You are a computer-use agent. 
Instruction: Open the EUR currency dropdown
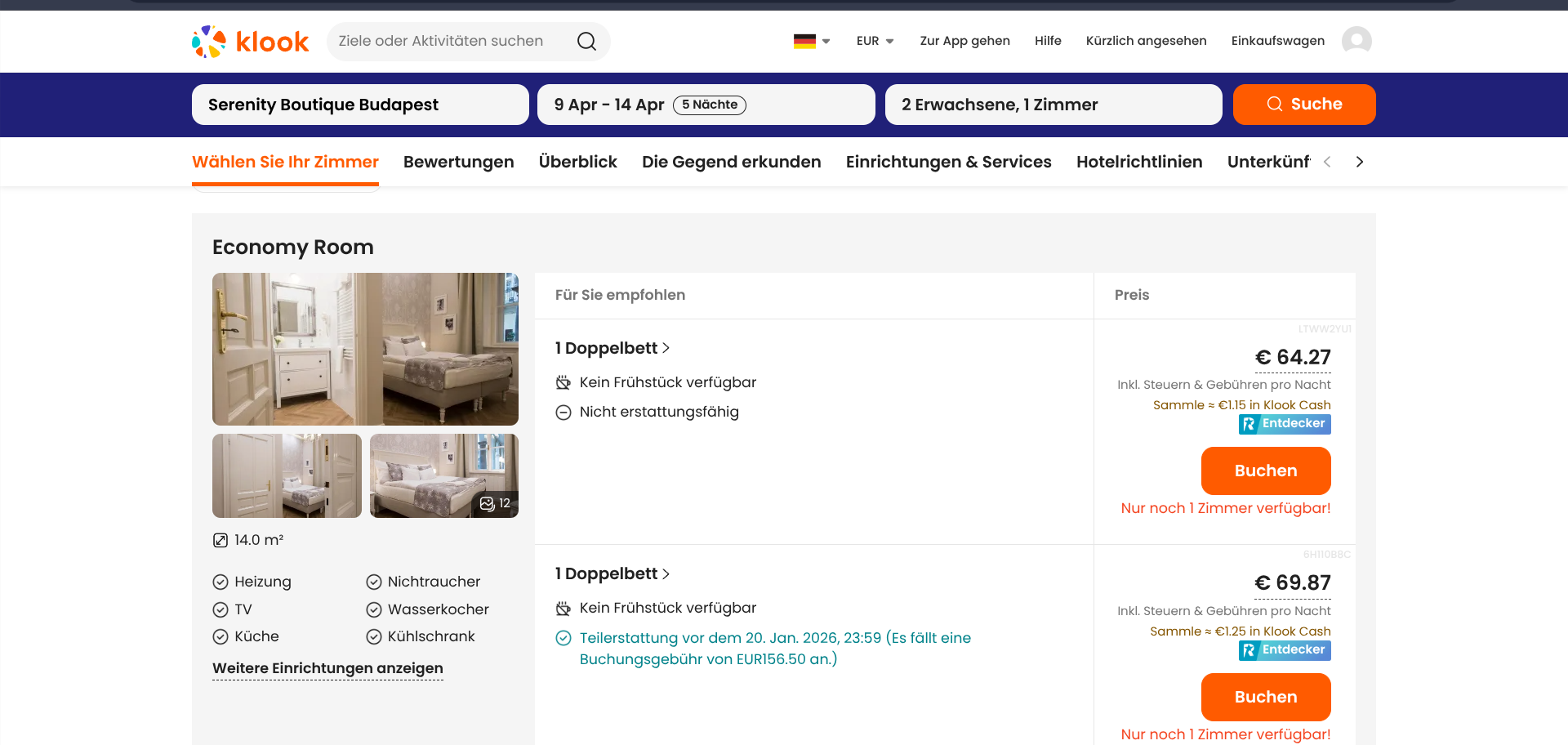[875, 41]
